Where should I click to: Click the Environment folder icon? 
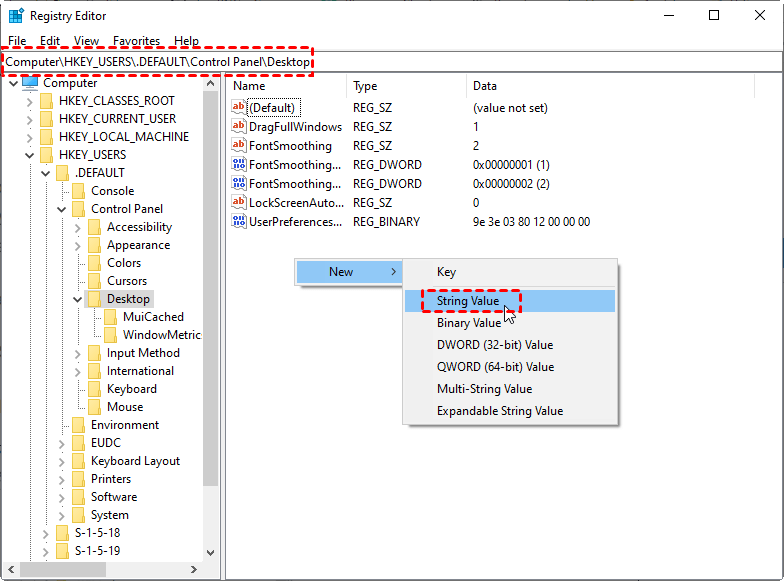click(x=78, y=425)
